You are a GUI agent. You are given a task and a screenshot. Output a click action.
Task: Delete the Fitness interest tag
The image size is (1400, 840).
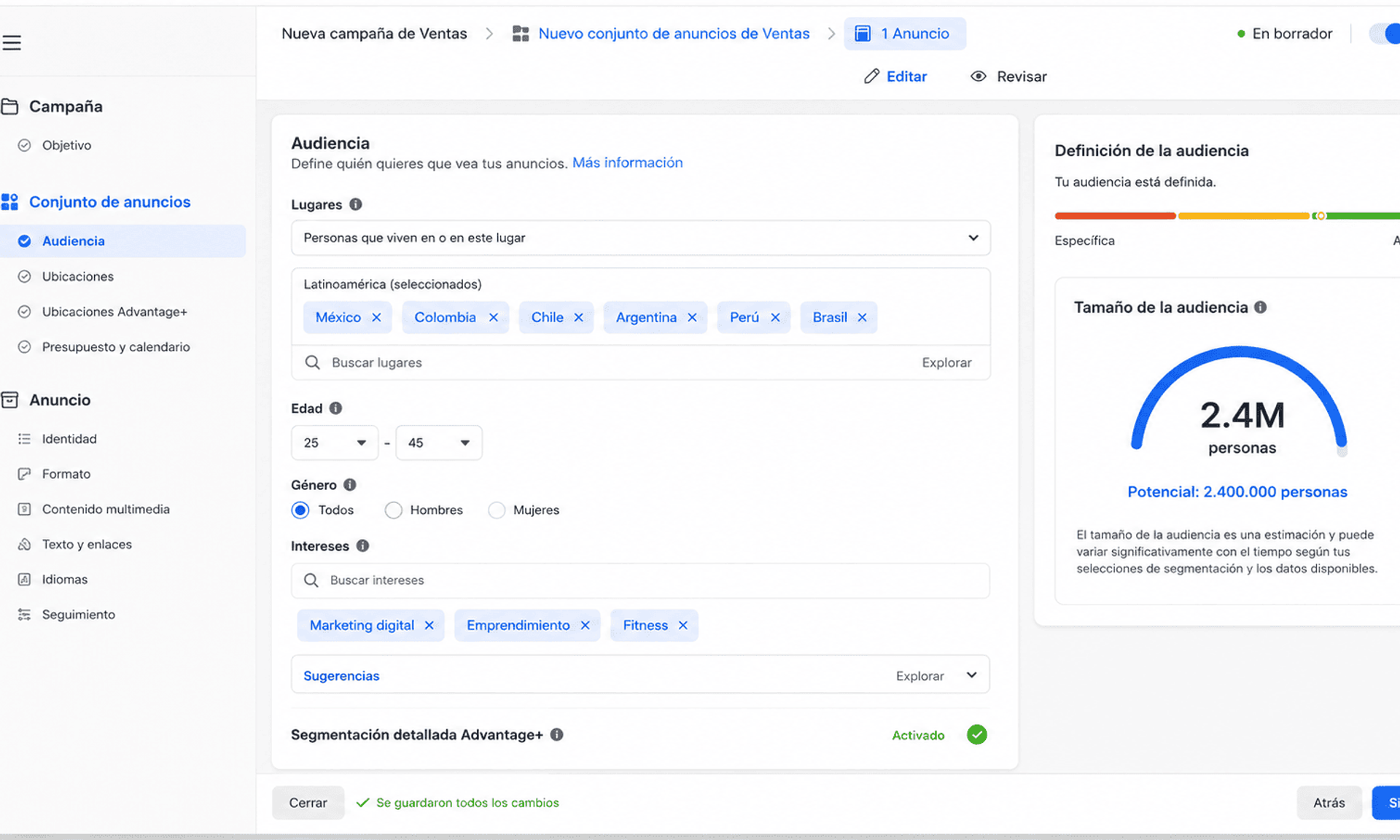[x=683, y=626]
